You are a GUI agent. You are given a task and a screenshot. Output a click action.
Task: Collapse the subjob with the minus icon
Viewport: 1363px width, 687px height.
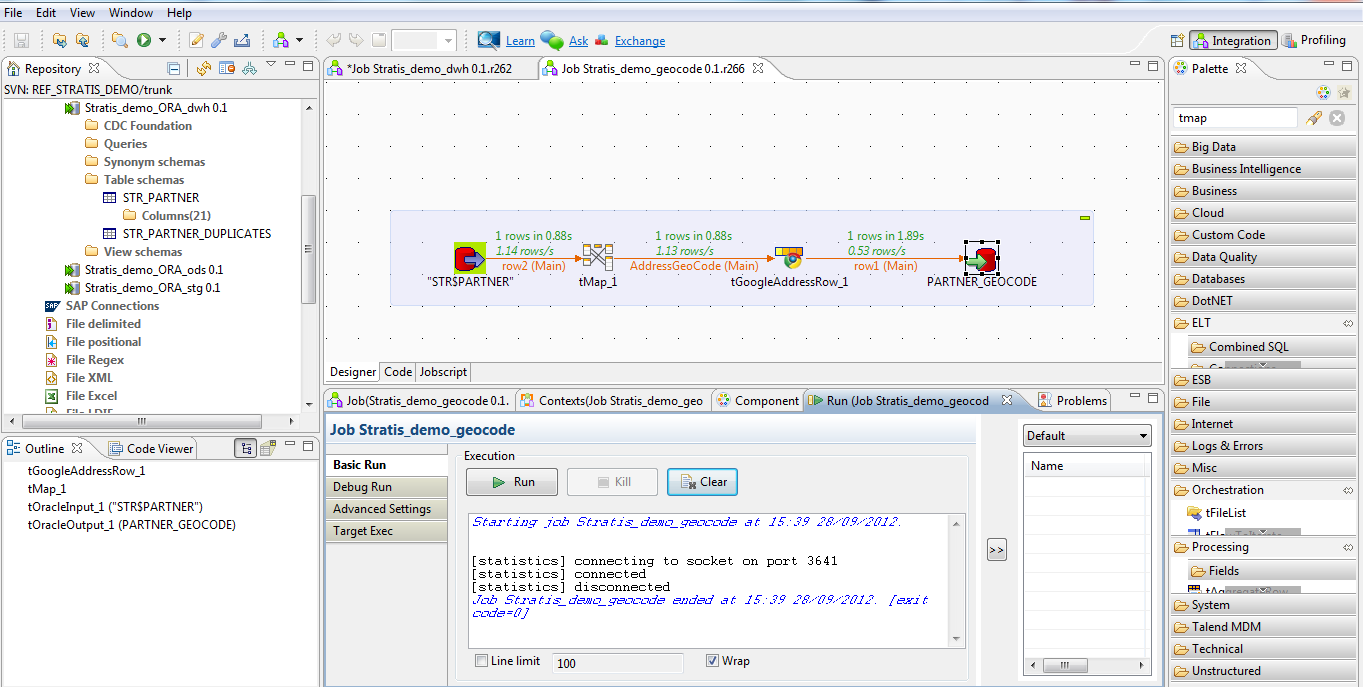click(x=1084, y=217)
